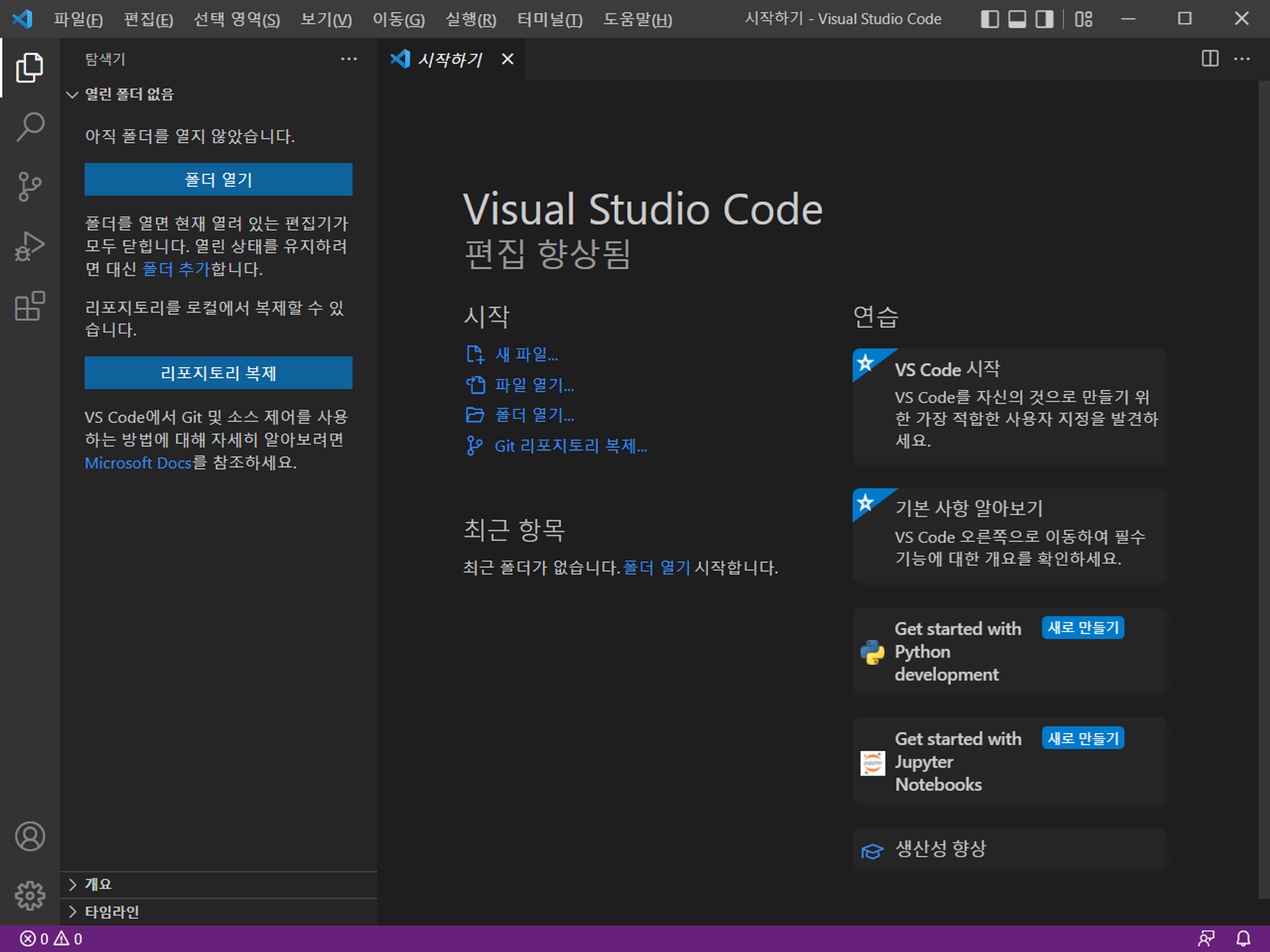
Task: Open the 실행(R) menu
Action: (470, 19)
